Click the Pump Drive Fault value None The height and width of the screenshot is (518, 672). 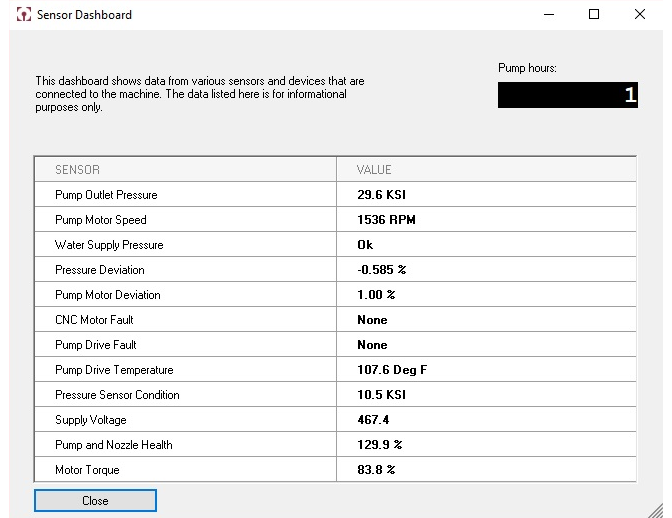pos(372,345)
